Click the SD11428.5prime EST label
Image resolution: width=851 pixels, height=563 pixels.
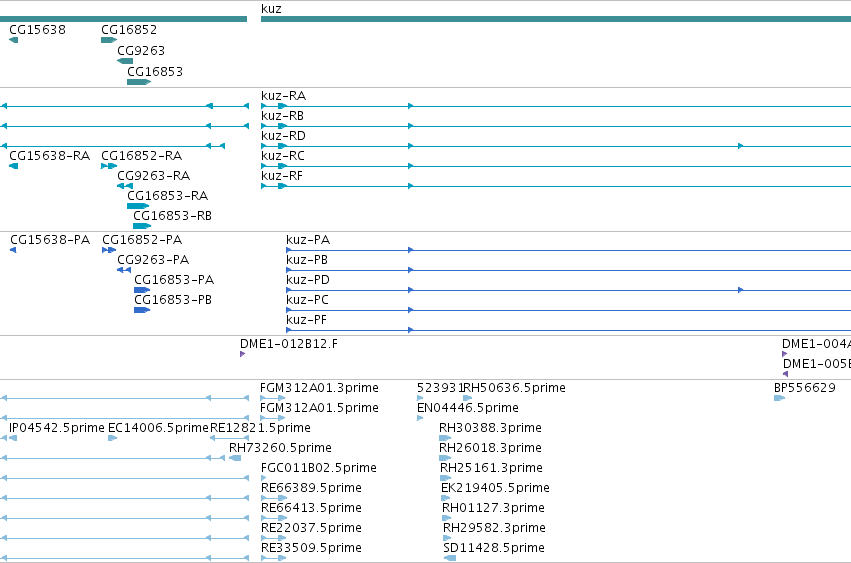(494, 548)
